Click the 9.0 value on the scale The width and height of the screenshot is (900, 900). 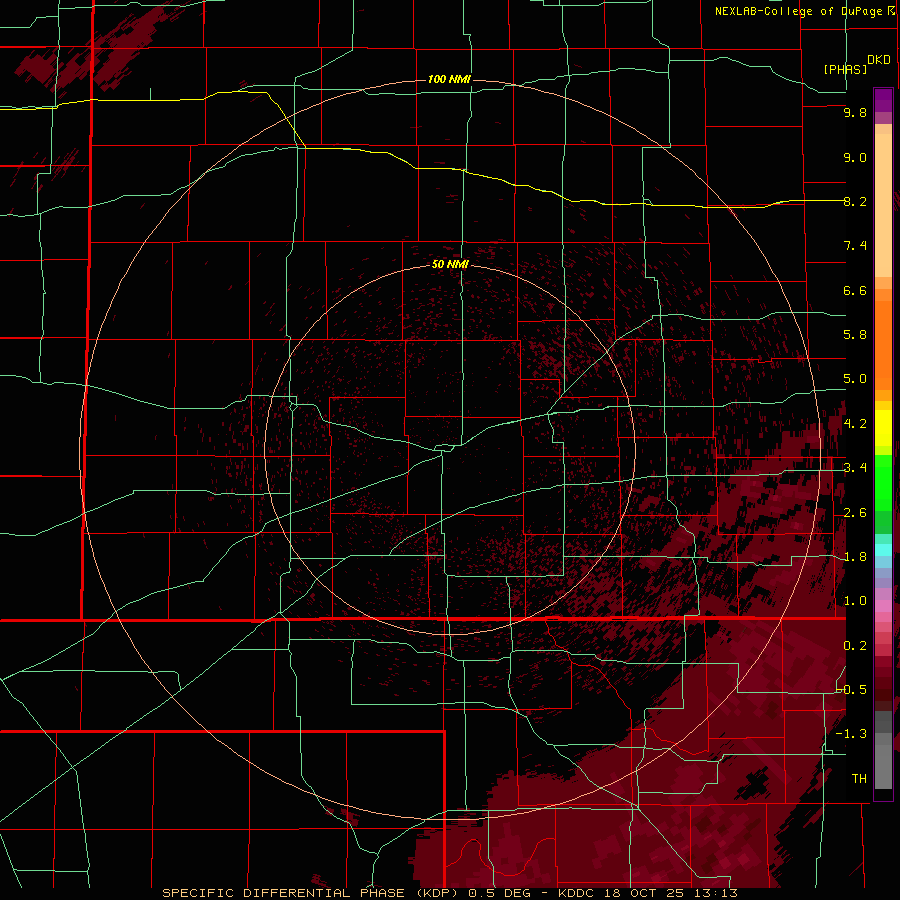click(855, 158)
